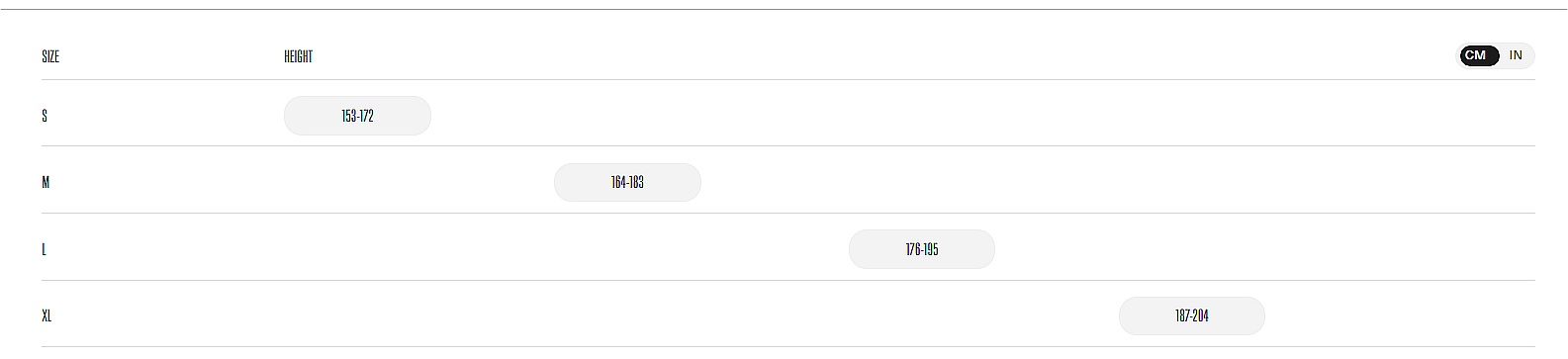The width and height of the screenshot is (1568, 359).
Task: Pick the large size height pill
Action: point(922,249)
